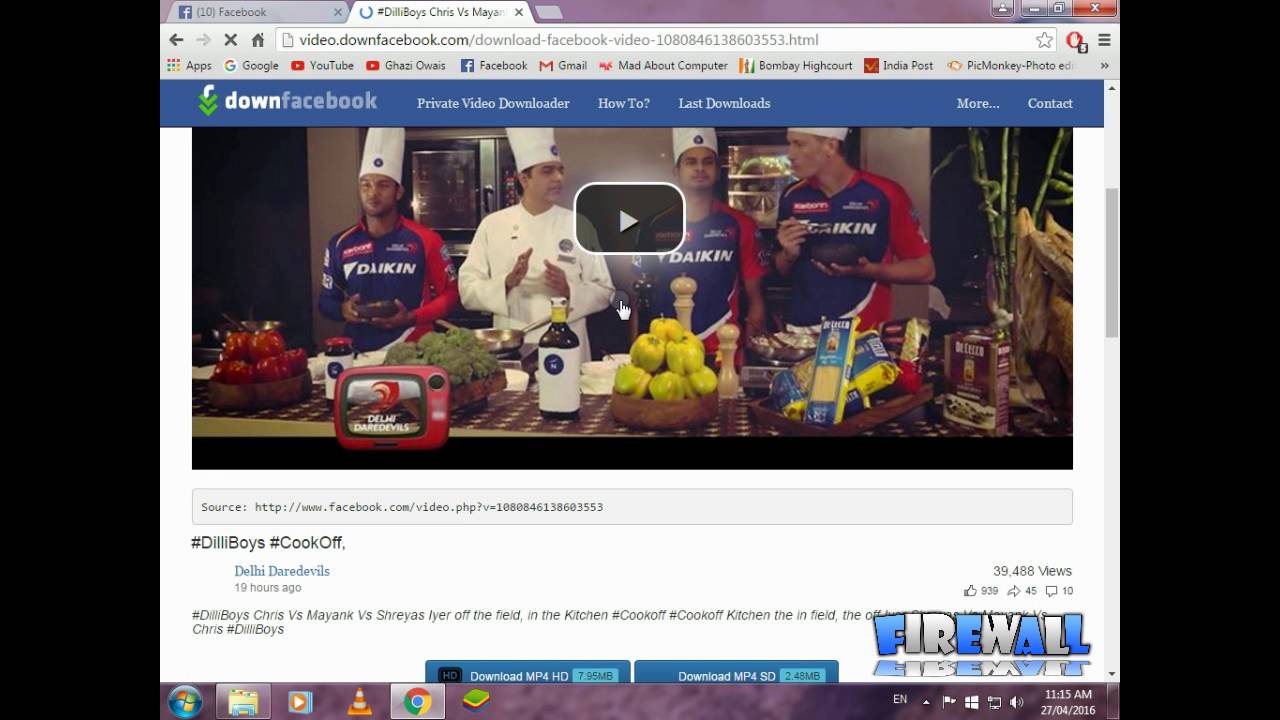
Task: Select the #DilliBoys Chris Vs Mayank tab
Action: click(x=440, y=12)
